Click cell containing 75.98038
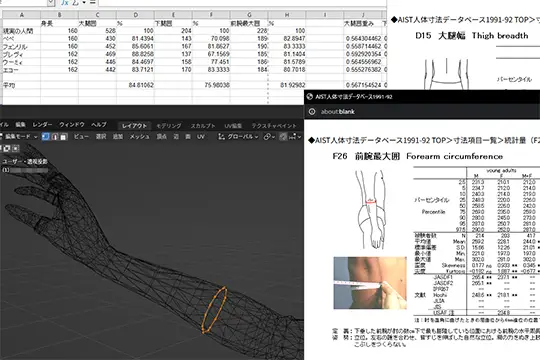The width and height of the screenshot is (540, 360). (211, 85)
